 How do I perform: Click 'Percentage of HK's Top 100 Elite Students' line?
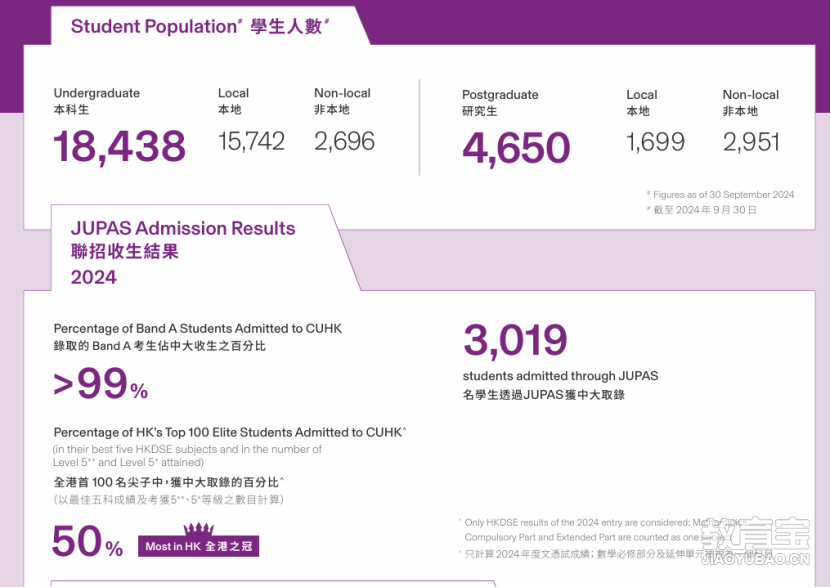(228, 433)
